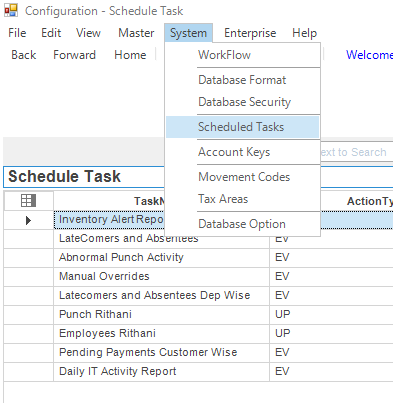
Task: Click the Home toolbar button
Action: [x=130, y=55]
